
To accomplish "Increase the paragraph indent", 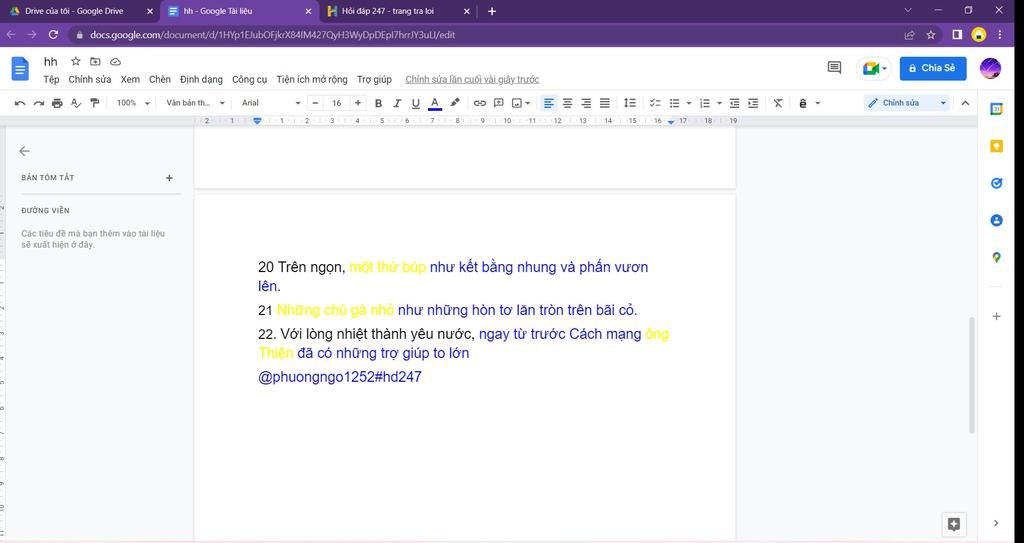I will [753, 103].
